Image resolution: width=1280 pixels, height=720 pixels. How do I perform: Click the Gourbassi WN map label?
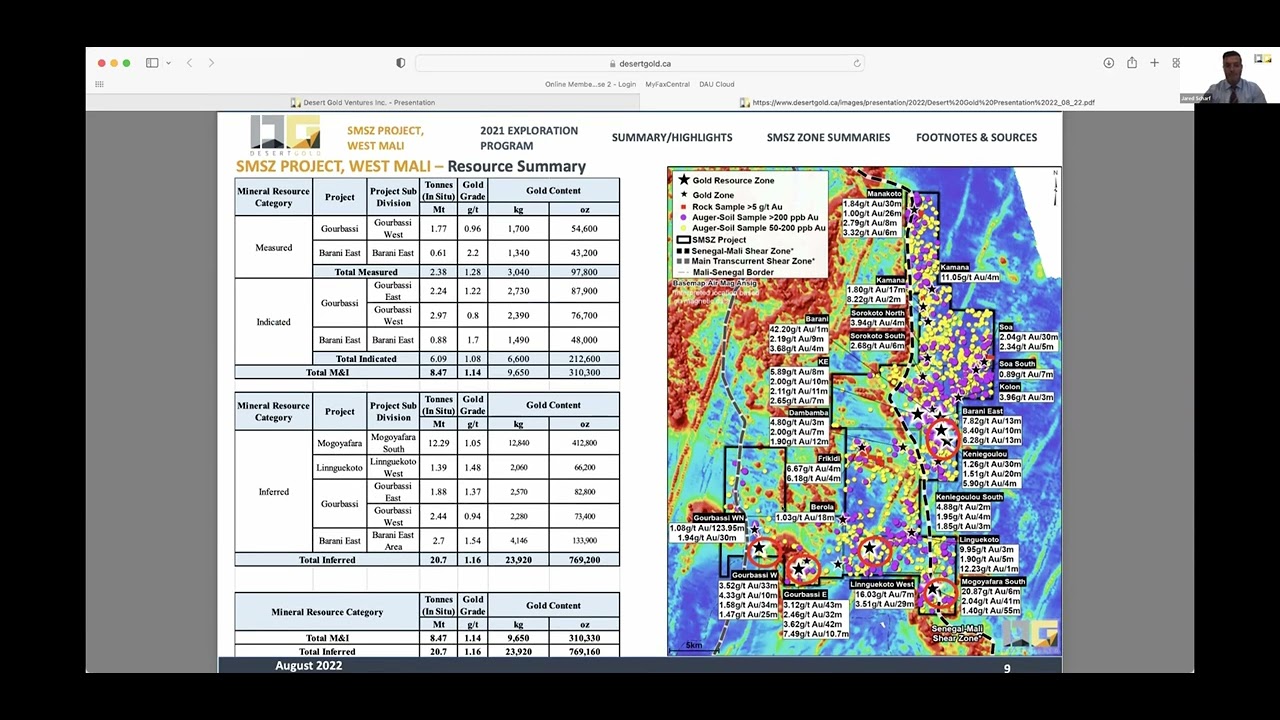click(x=718, y=518)
